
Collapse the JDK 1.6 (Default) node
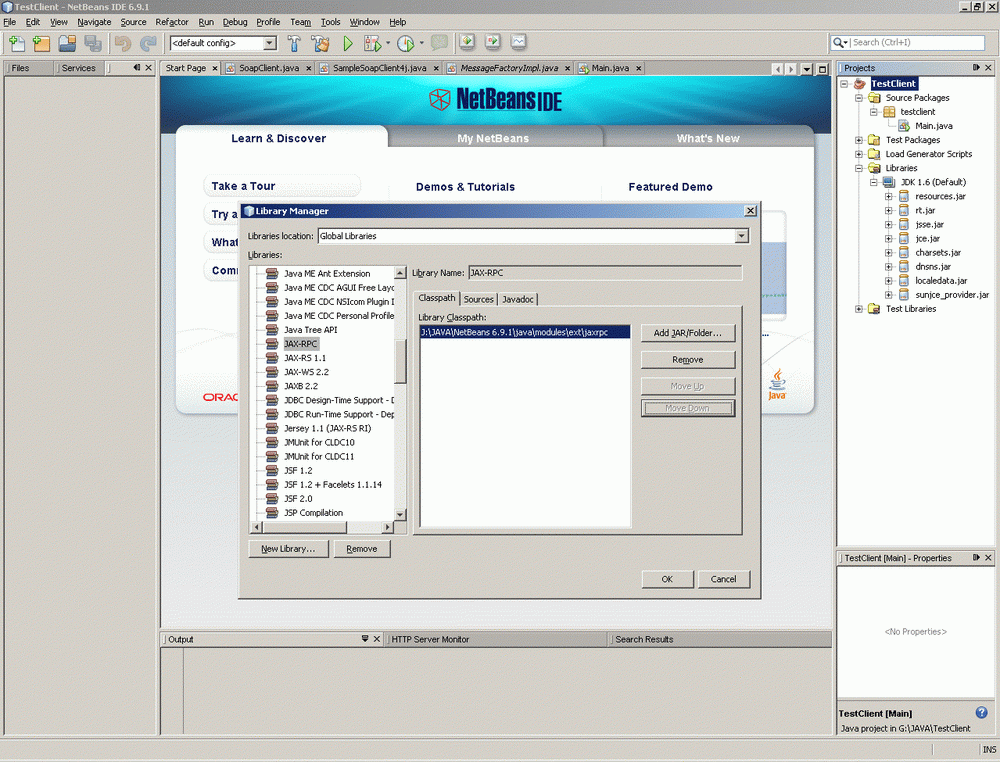[x=874, y=182]
